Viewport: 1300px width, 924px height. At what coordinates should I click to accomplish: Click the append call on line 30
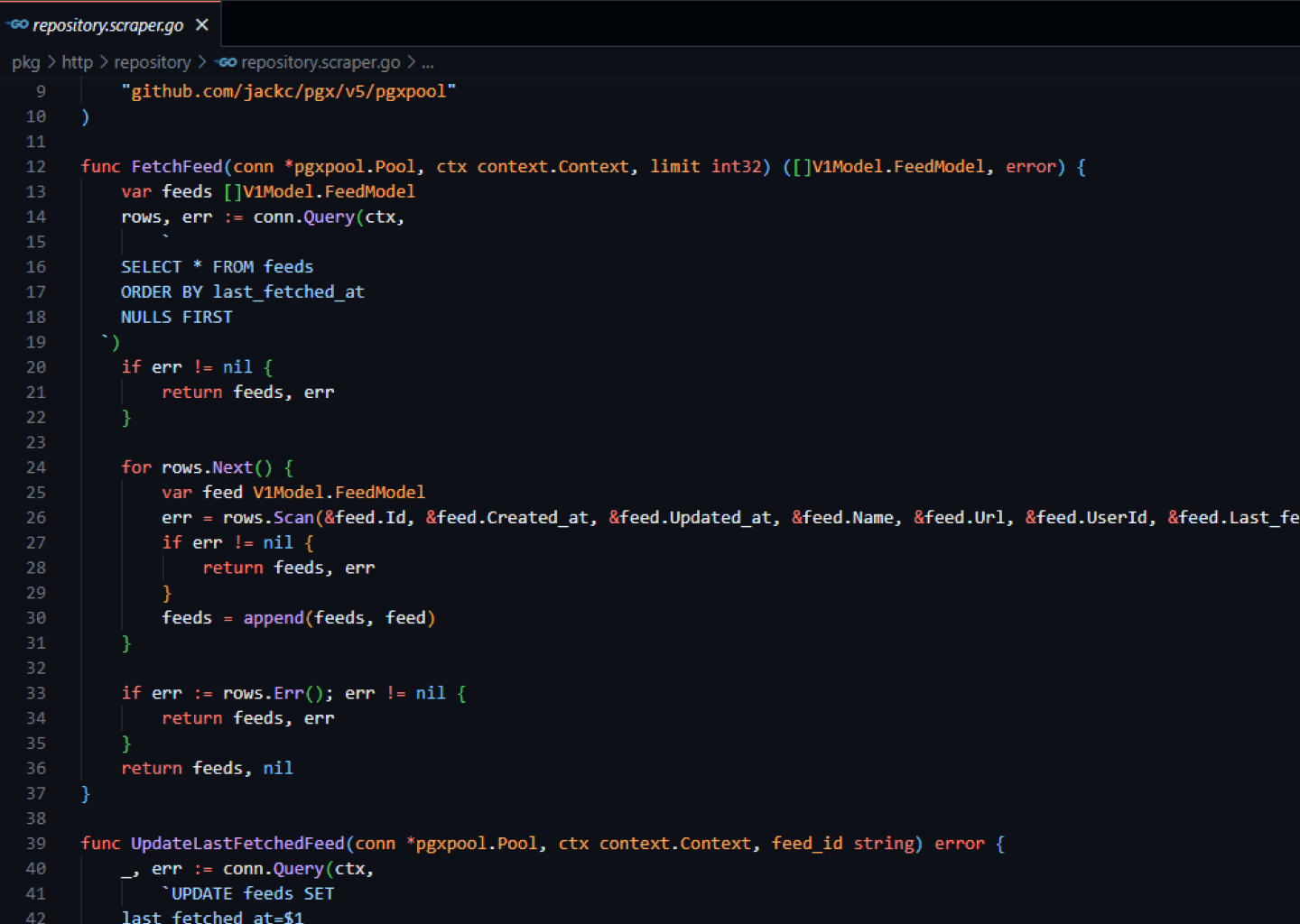point(273,617)
